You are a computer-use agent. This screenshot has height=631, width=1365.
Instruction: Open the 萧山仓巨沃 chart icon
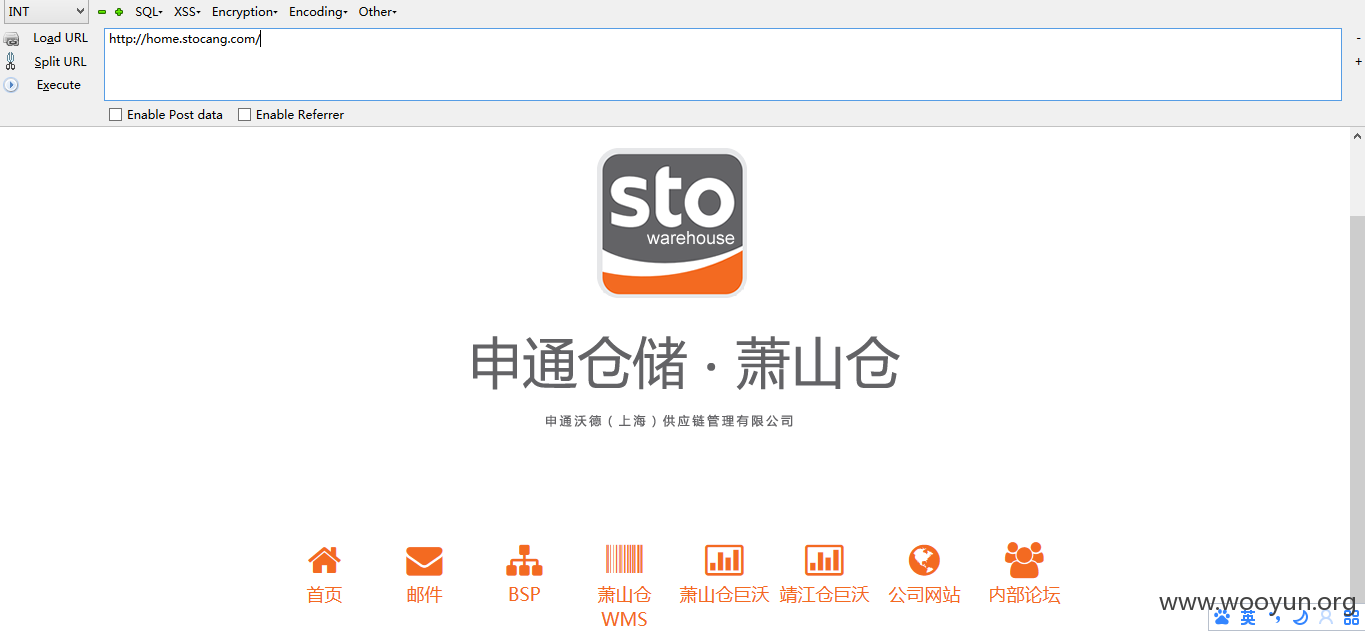724,560
